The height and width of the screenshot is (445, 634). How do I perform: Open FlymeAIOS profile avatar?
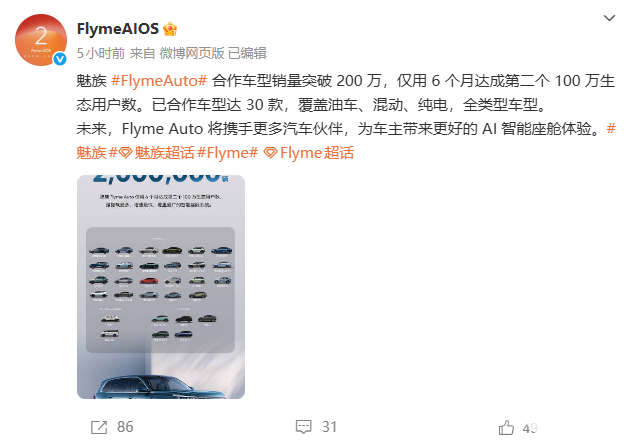[41, 40]
